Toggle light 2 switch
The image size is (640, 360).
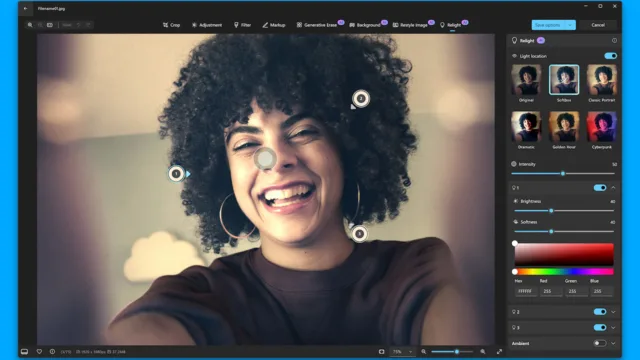pyautogui.click(x=600, y=312)
